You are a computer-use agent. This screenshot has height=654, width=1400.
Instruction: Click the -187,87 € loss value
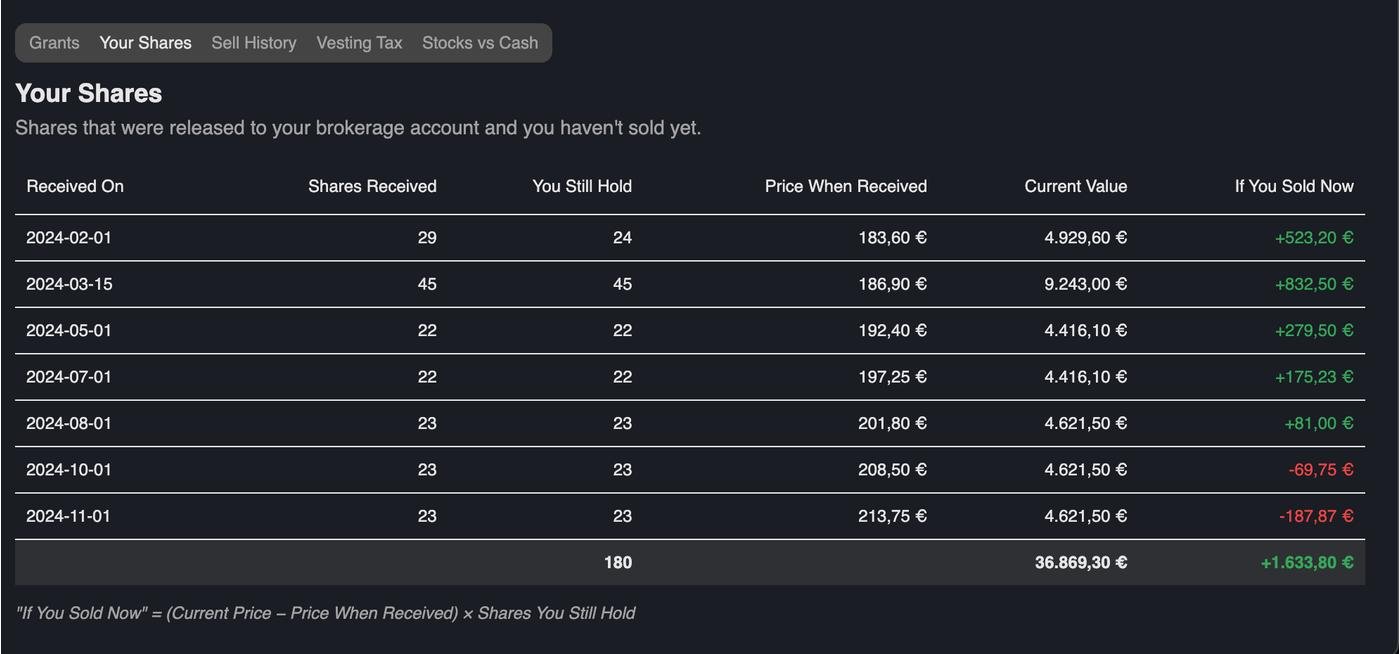pos(1316,516)
